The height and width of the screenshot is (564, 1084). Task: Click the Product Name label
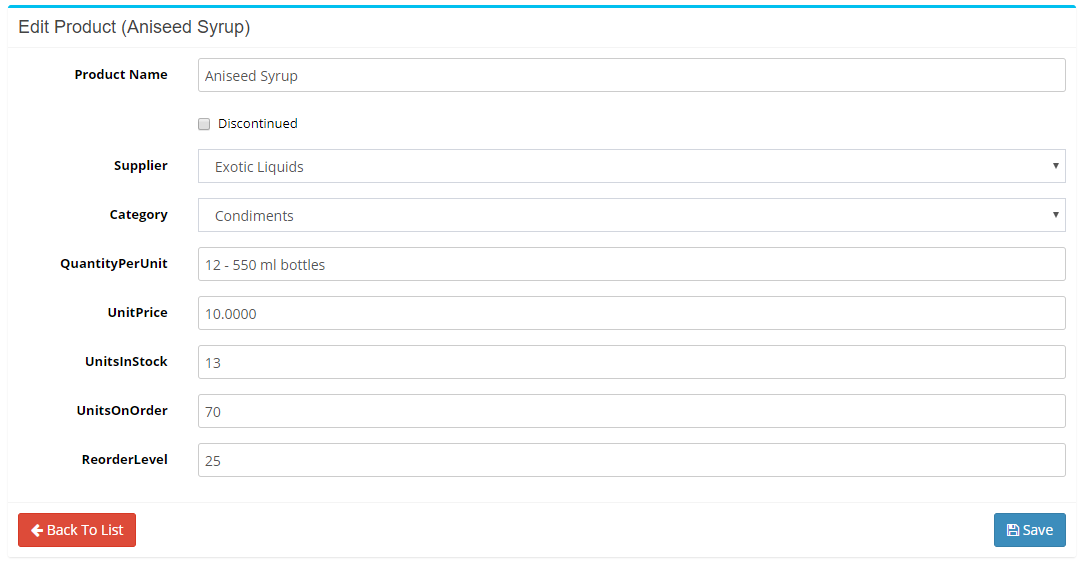pyautogui.click(x=121, y=74)
